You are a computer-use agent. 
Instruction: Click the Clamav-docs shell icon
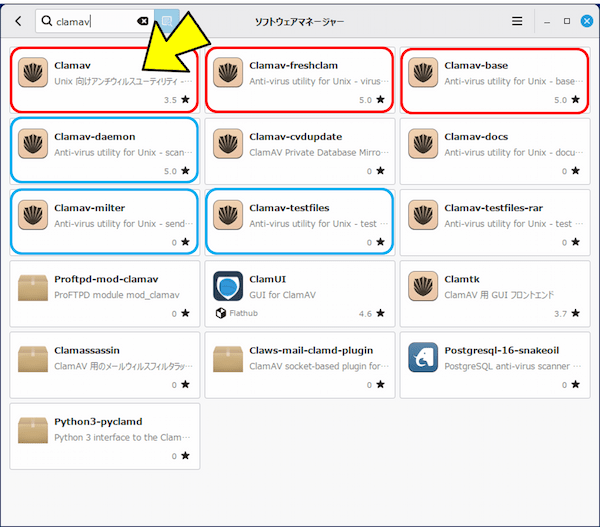tap(423, 144)
